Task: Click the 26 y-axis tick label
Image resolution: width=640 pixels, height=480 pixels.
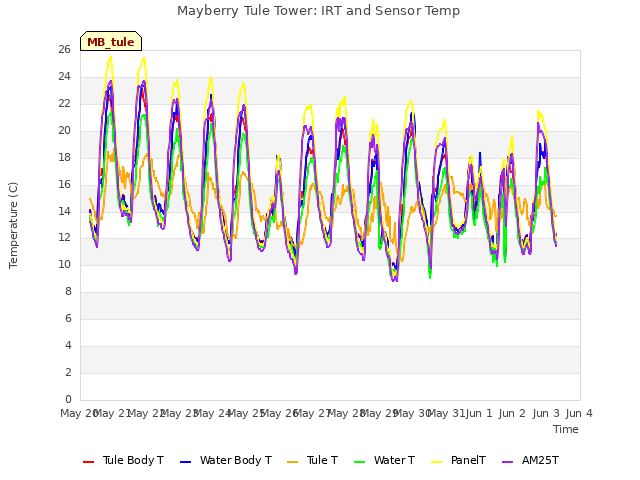Action: click(64, 49)
